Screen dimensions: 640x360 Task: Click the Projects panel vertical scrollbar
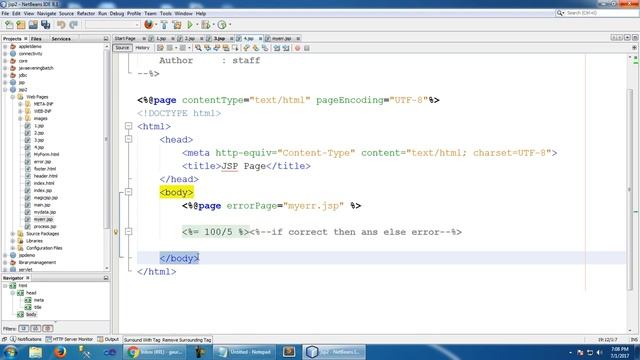coord(107,139)
